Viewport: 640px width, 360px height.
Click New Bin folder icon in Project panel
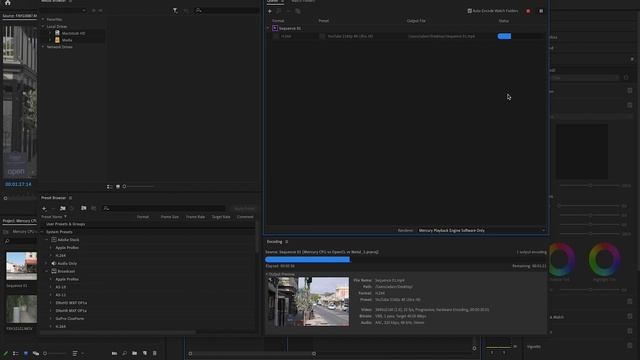coord(134,353)
